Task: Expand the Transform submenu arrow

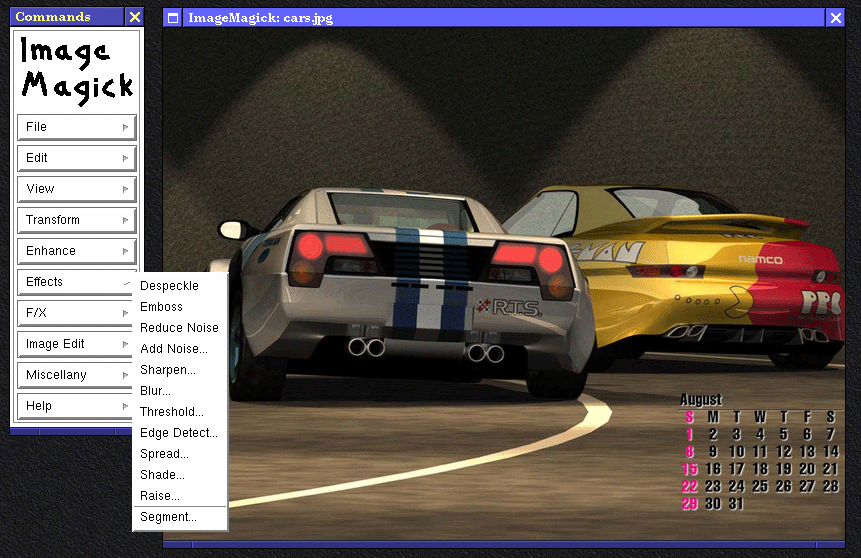Action: [x=125, y=220]
